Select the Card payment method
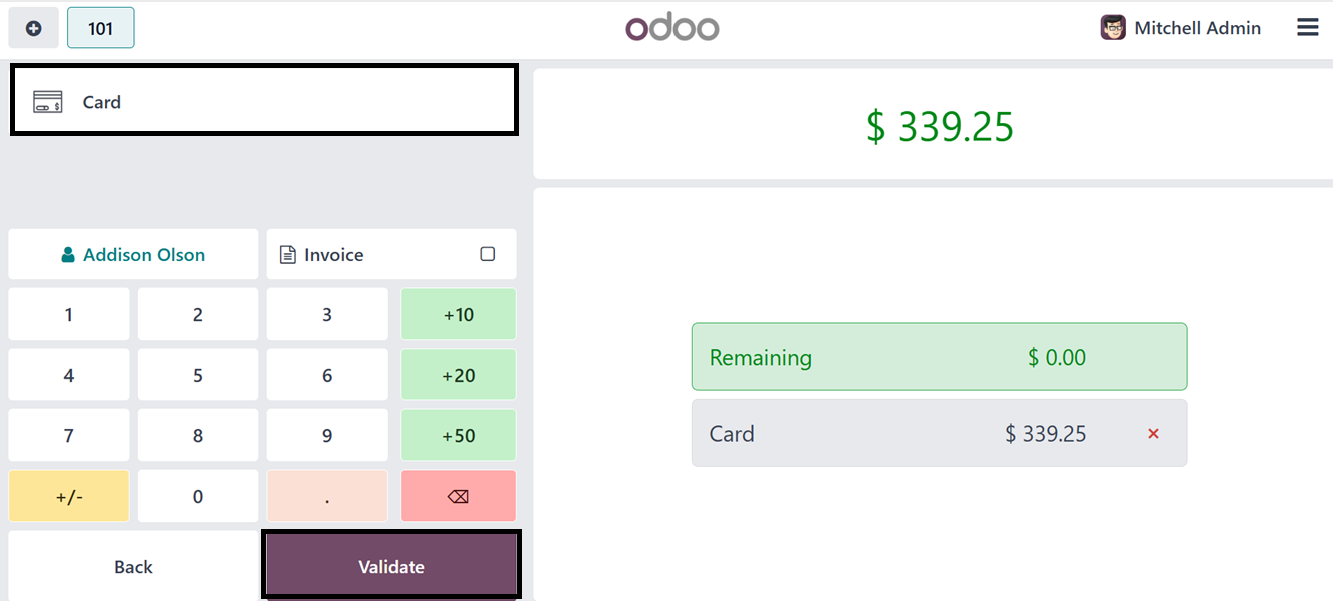Screen dimensions: 1333x601 (264, 101)
